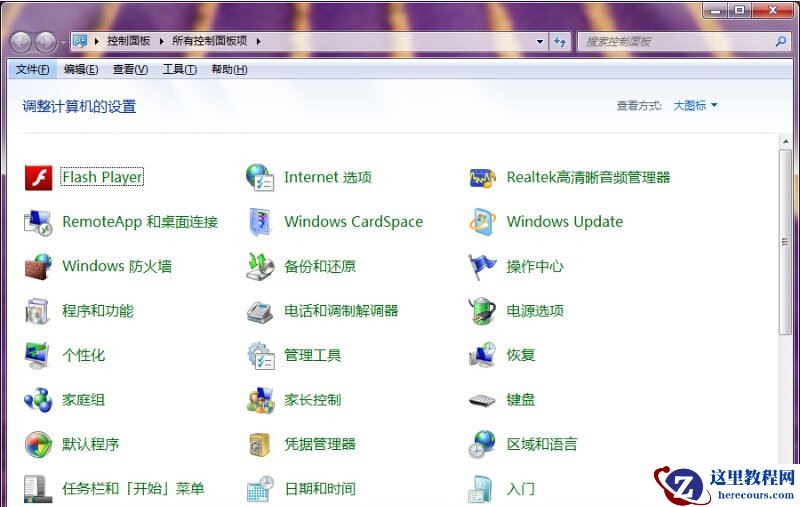
Task: Click the control panel address bar icon
Action: (x=80, y=41)
